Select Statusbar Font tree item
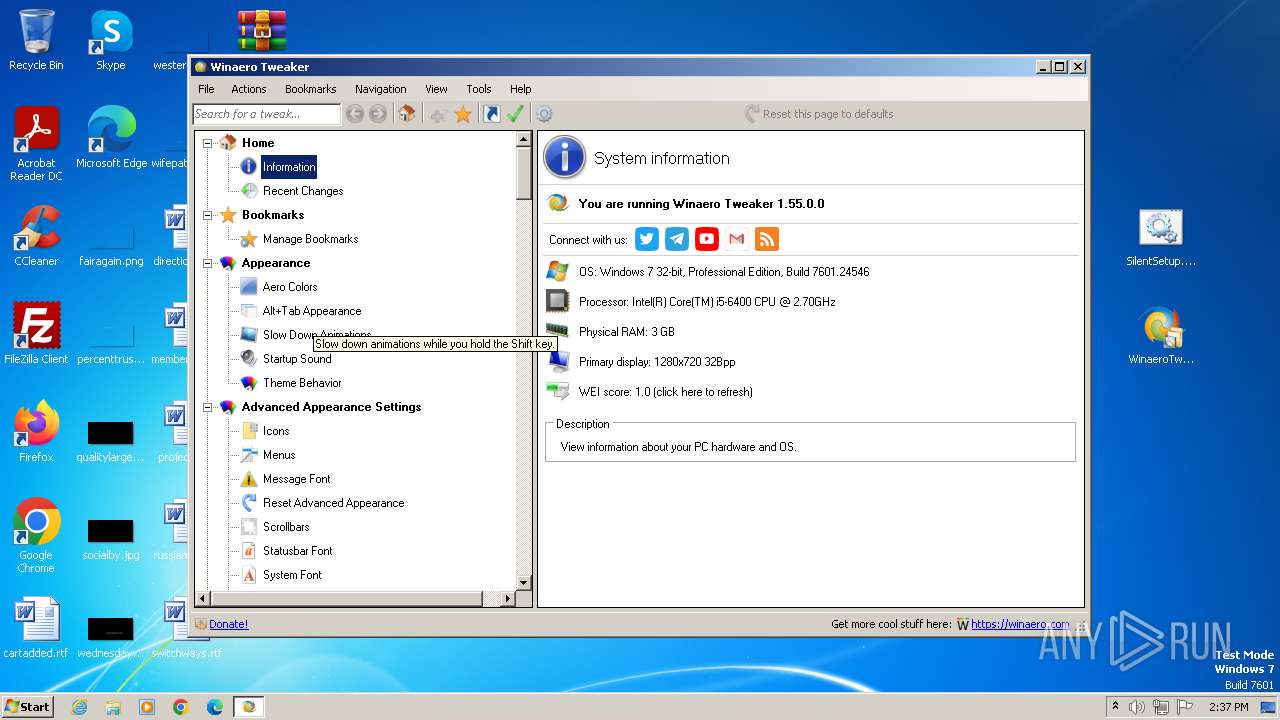Image resolution: width=1280 pixels, height=720 pixels. [x=297, y=551]
